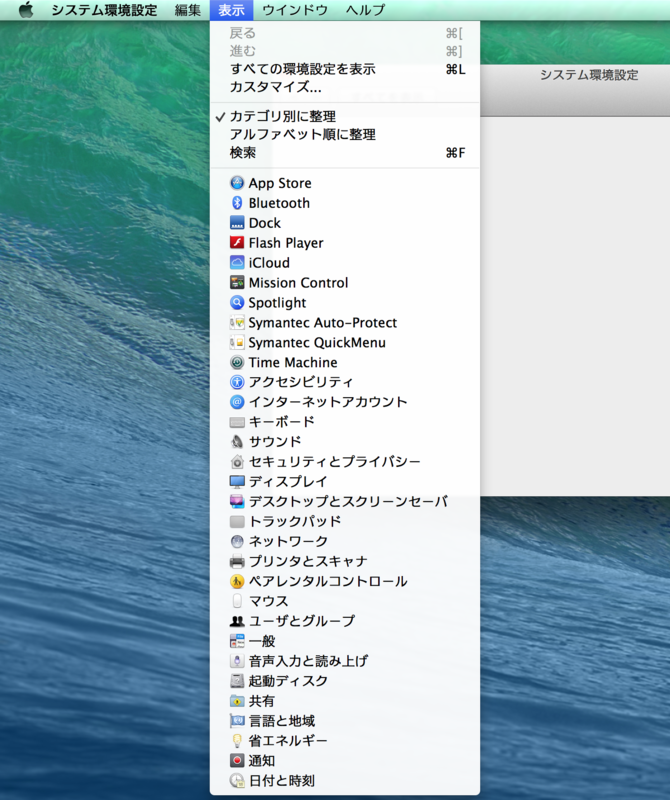
Task: Select the 言語と地域 flag icon
Action: point(237,720)
